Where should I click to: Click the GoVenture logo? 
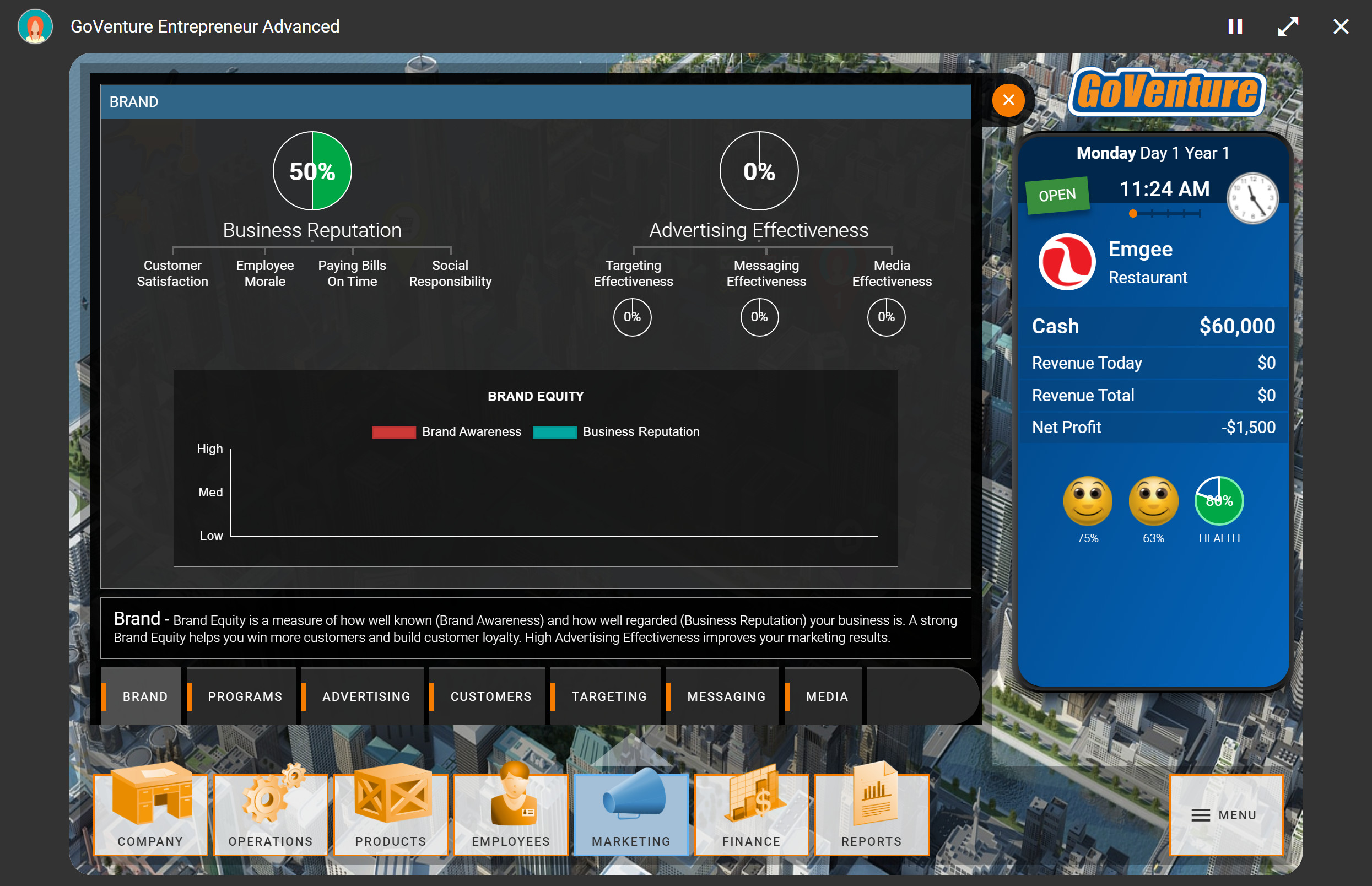(1165, 92)
